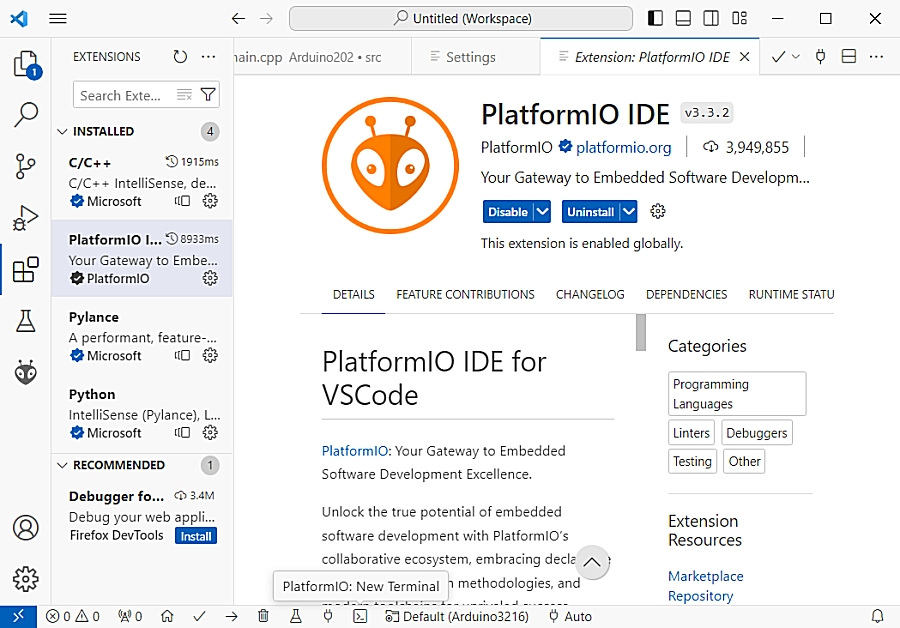Open the platformio.org publisher link
Screen dimensions: 900x628
(x=623, y=147)
